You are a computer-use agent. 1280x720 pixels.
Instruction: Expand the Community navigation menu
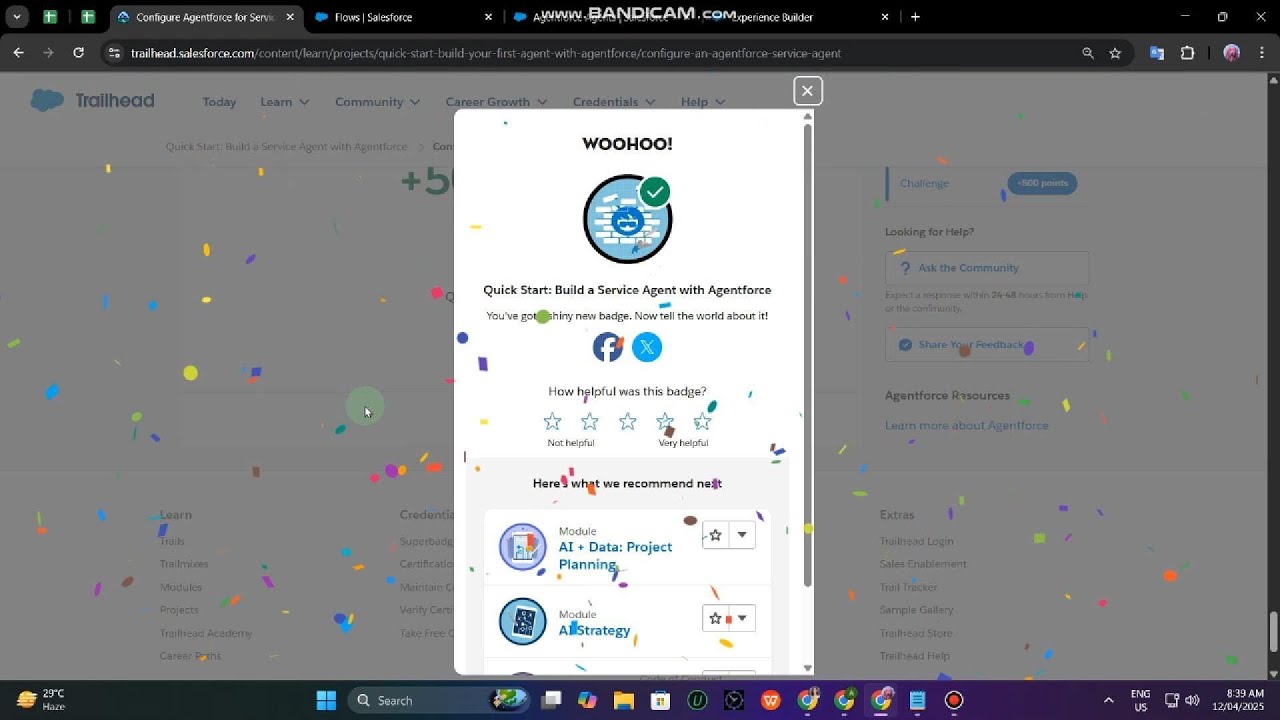(x=377, y=102)
